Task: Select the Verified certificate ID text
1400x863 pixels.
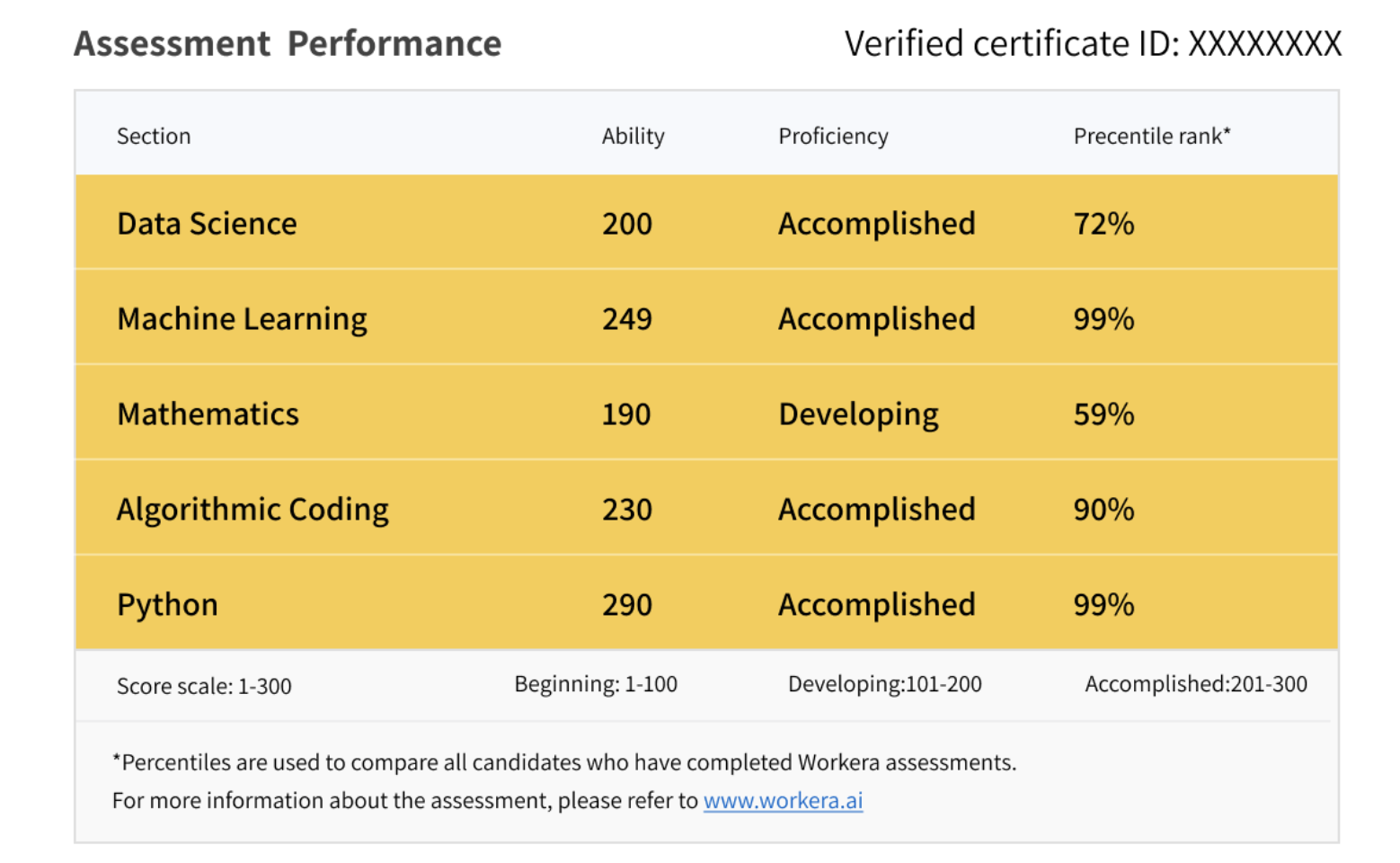Action: [1093, 43]
